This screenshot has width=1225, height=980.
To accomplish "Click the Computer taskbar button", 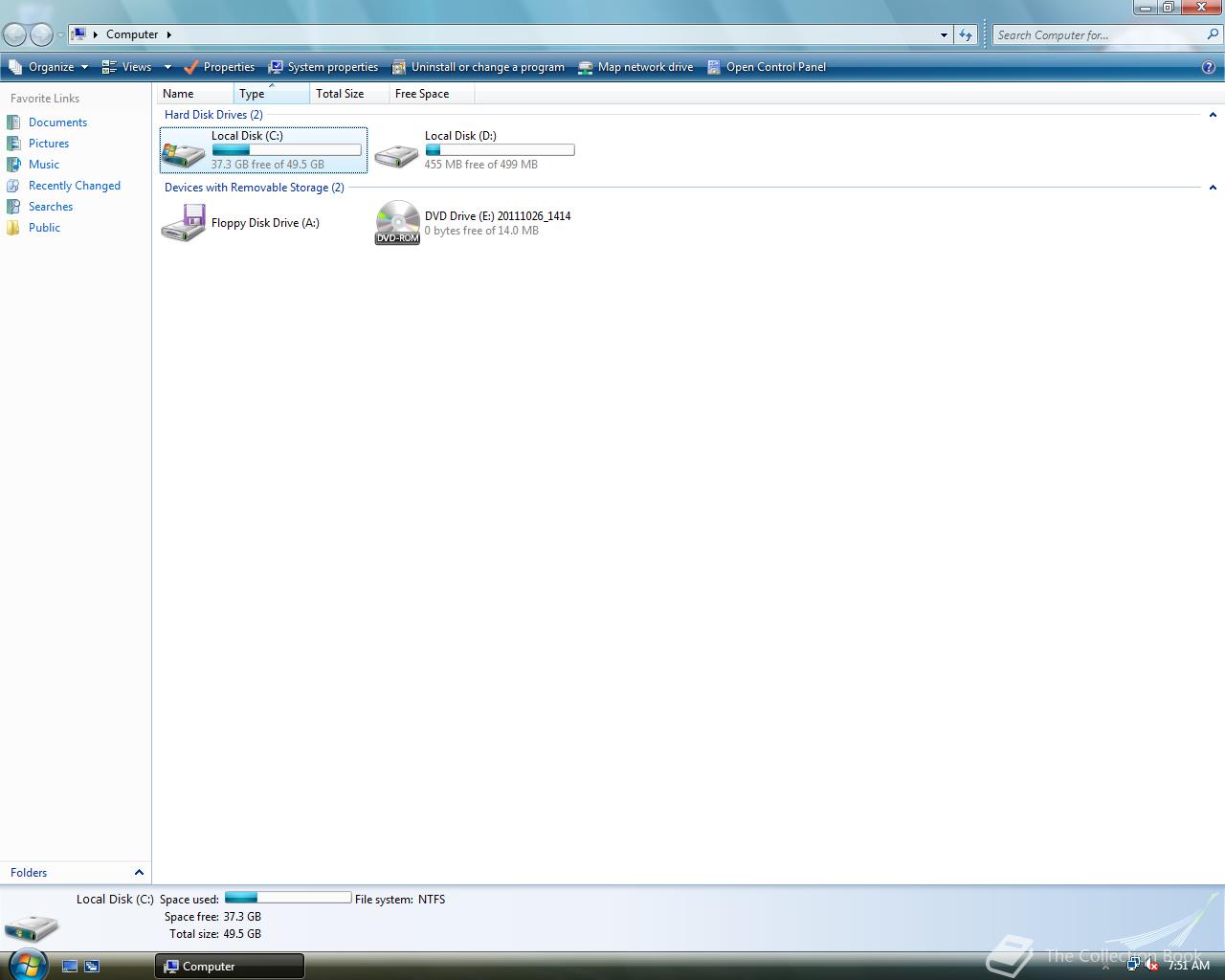I will 230,967.
